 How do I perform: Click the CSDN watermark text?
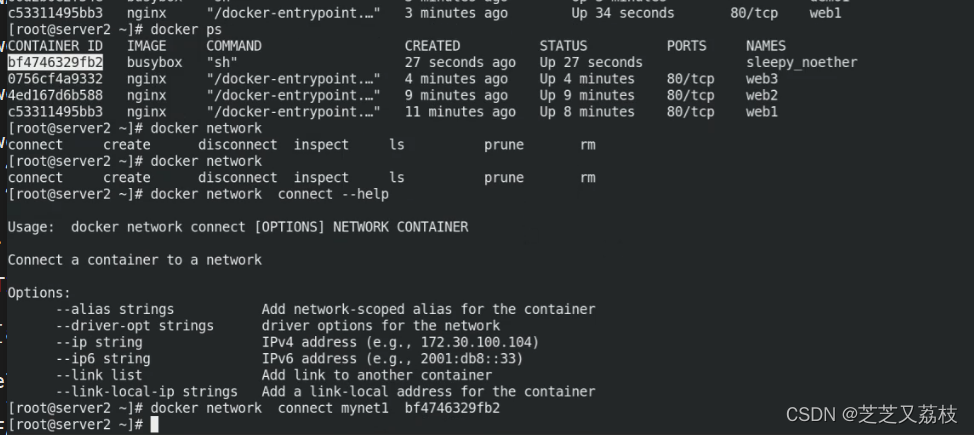tap(871, 414)
